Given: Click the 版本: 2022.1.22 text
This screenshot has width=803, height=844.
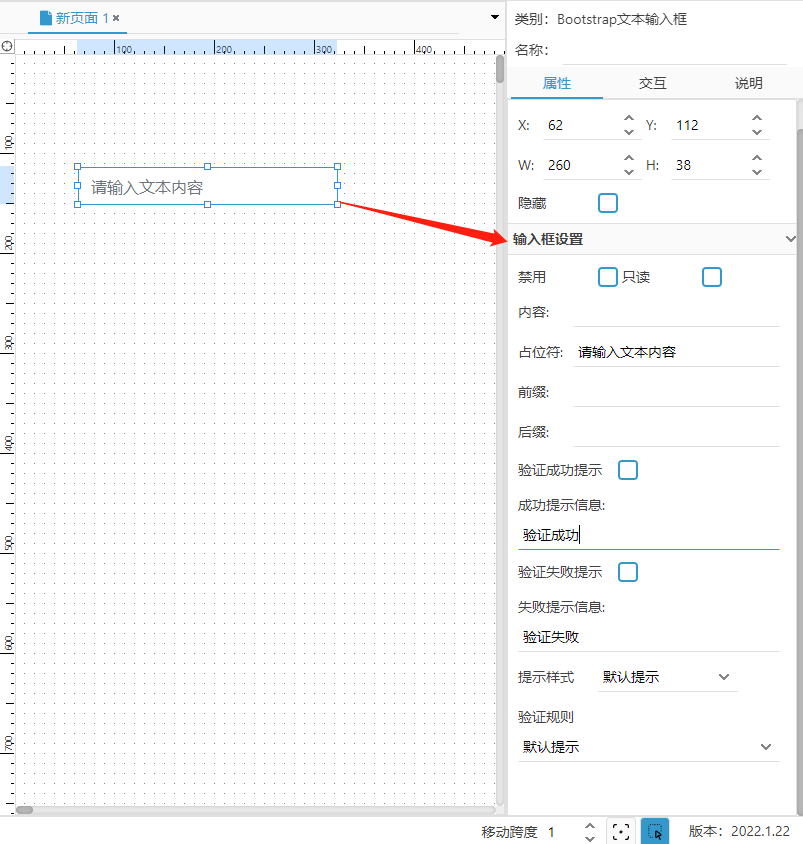Looking at the screenshot, I should [739, 832].
